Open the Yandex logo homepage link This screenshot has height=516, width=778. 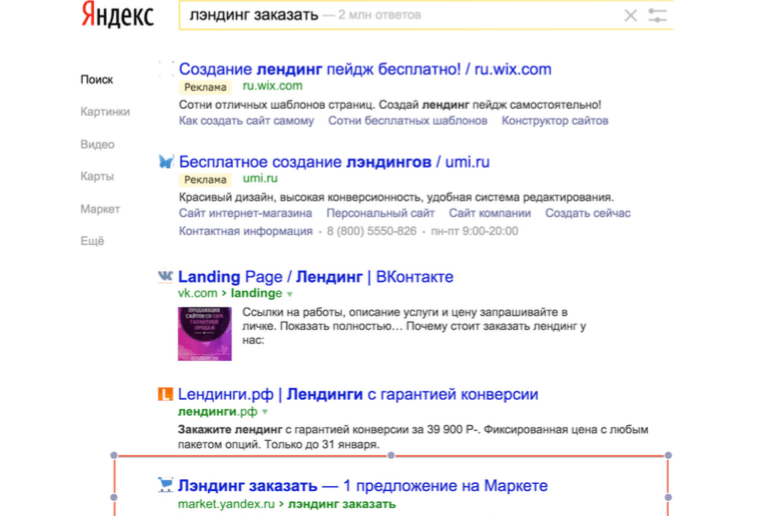[118, 15]
